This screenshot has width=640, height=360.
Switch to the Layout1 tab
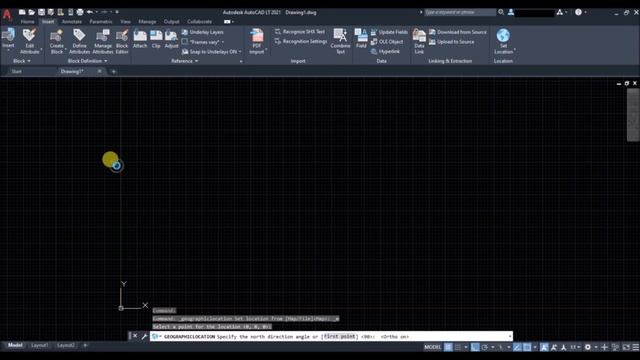point(40,345)
